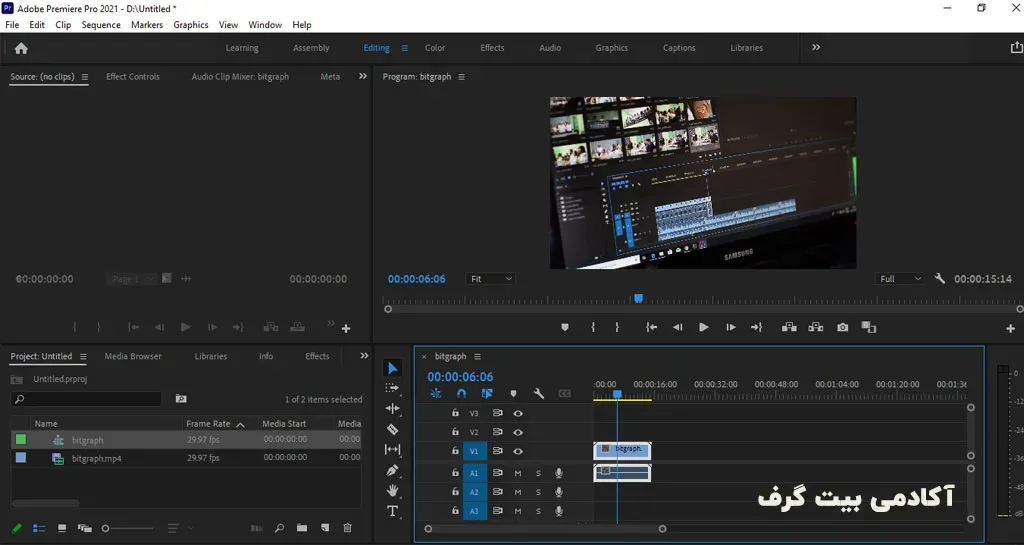This screenshot has width=1024, height=545.
Task: Open Program bitgraph panel menu
Action: click(x=462, y=77)
